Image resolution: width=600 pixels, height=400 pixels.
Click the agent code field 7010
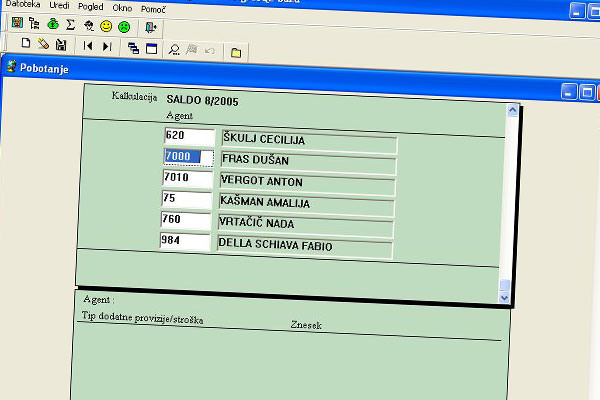point(188,178)
